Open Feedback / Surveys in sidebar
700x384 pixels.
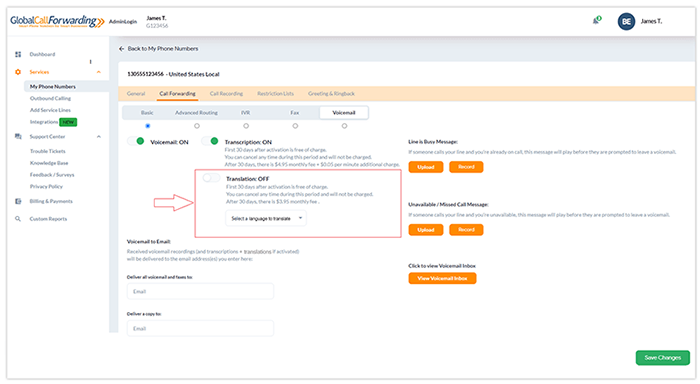click(x=52, y=175)
